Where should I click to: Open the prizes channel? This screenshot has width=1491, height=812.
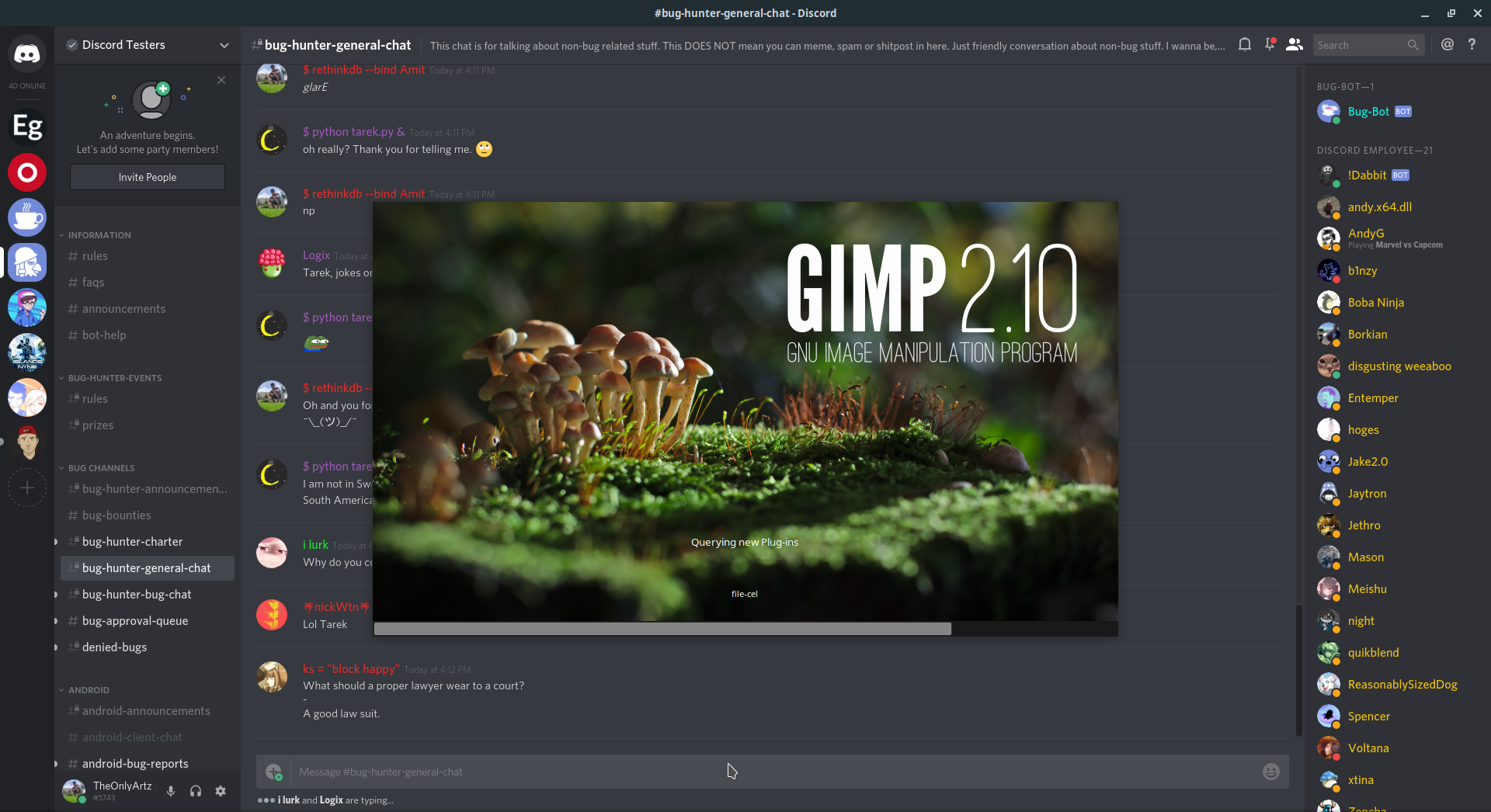pyautogui.click(x=148, y=425)
